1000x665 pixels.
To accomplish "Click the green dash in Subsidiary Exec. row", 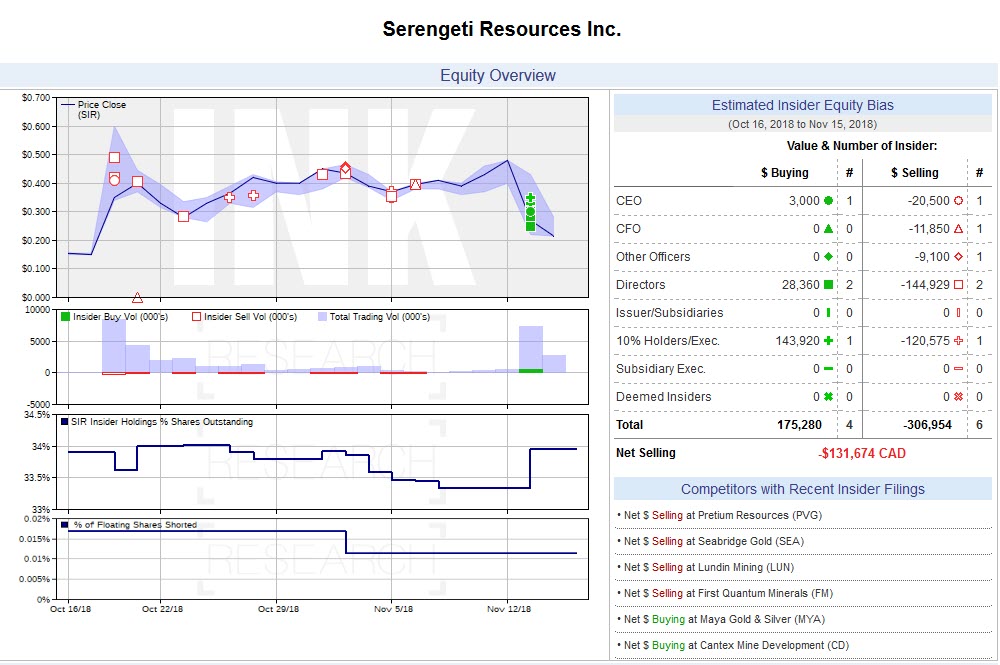I will click(828, 369).
